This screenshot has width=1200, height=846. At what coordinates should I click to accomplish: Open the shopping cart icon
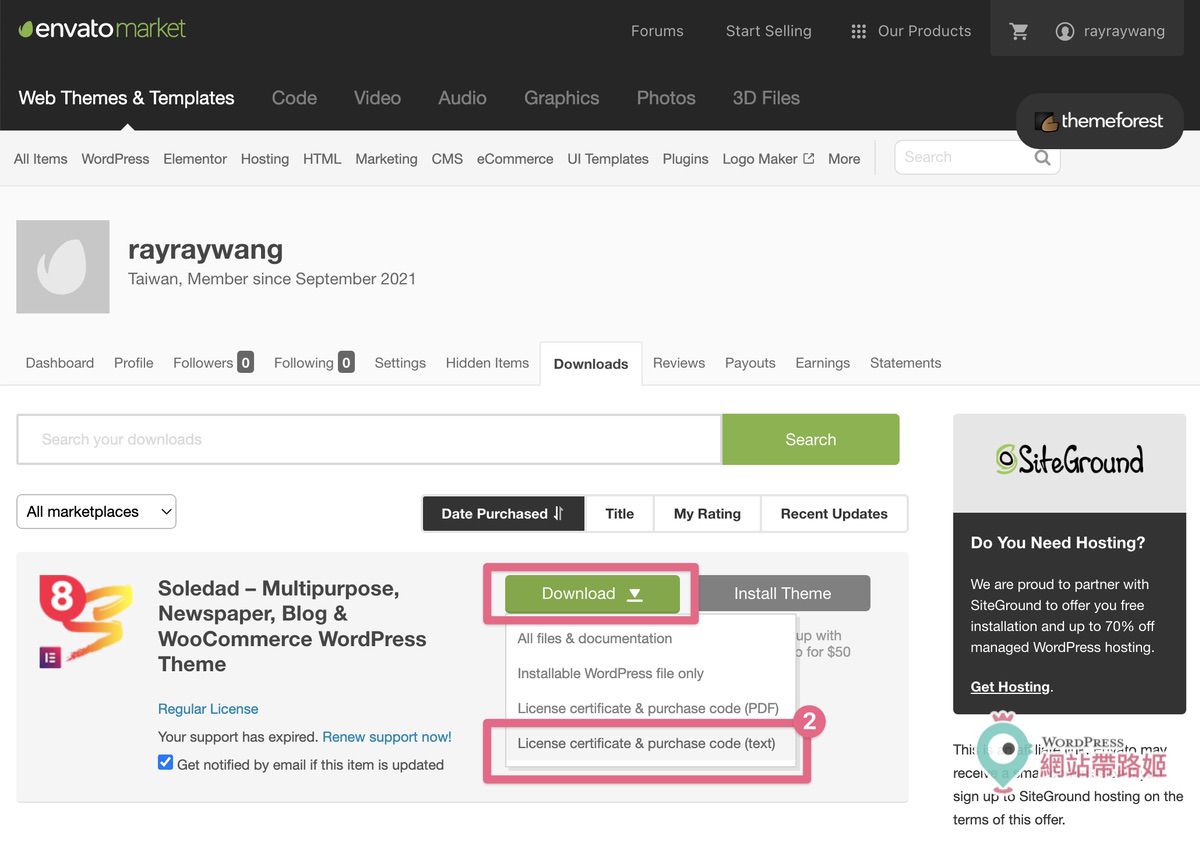point(1019,31)
